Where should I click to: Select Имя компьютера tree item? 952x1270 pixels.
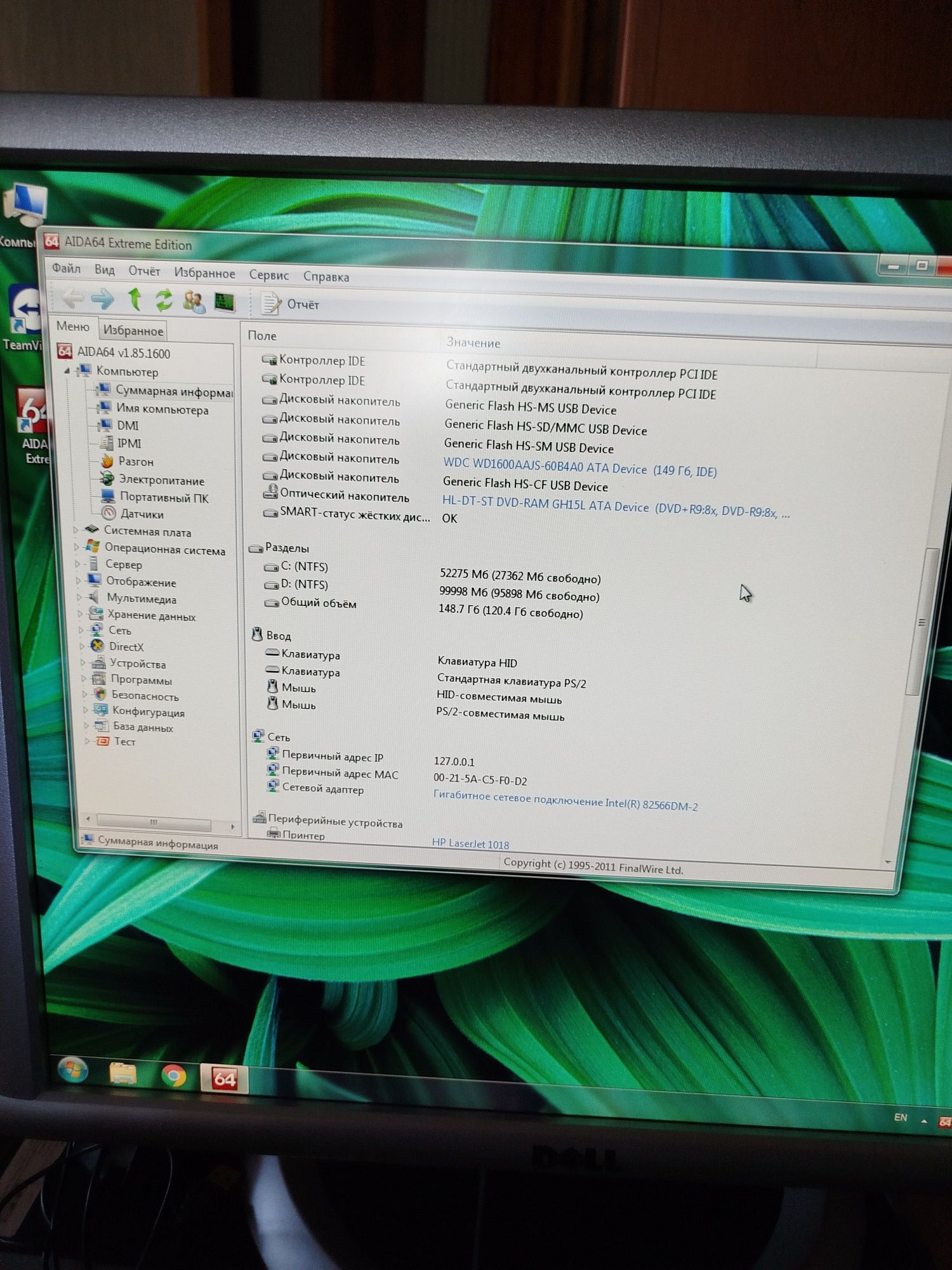click(x=152, y=408)
